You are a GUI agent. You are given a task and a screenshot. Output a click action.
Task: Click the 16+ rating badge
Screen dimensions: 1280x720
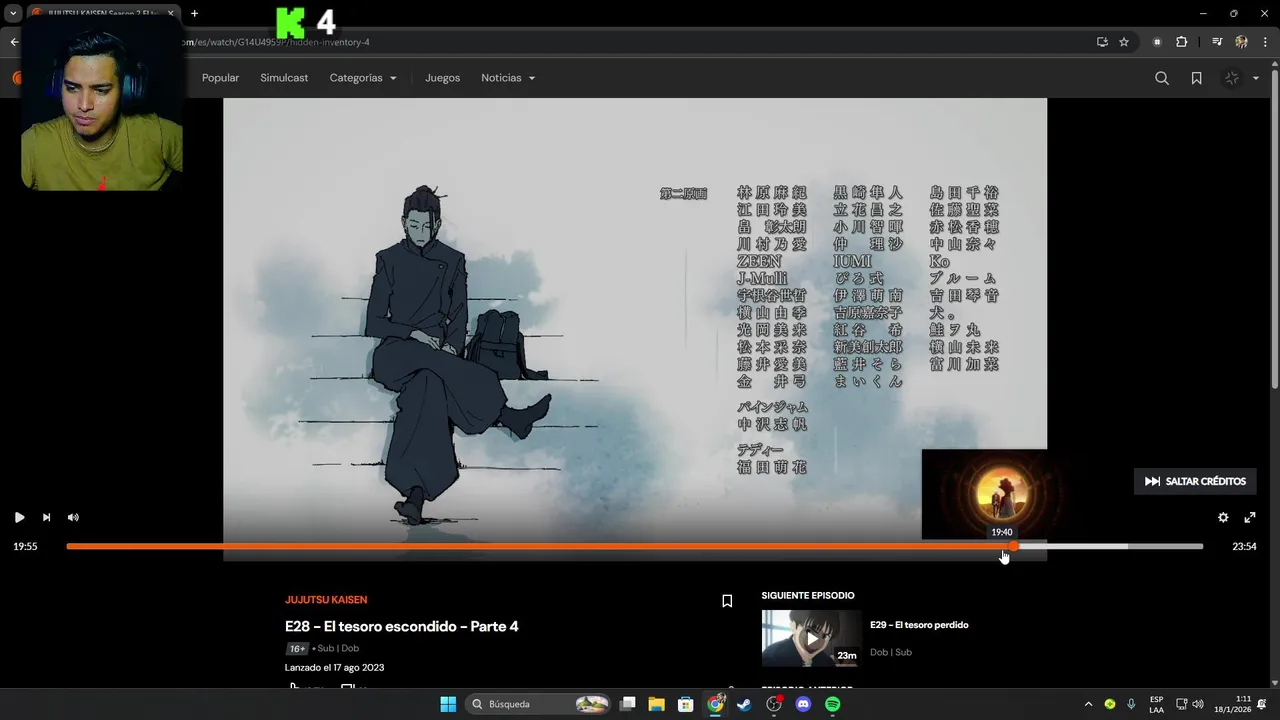(x=297, y=648)
